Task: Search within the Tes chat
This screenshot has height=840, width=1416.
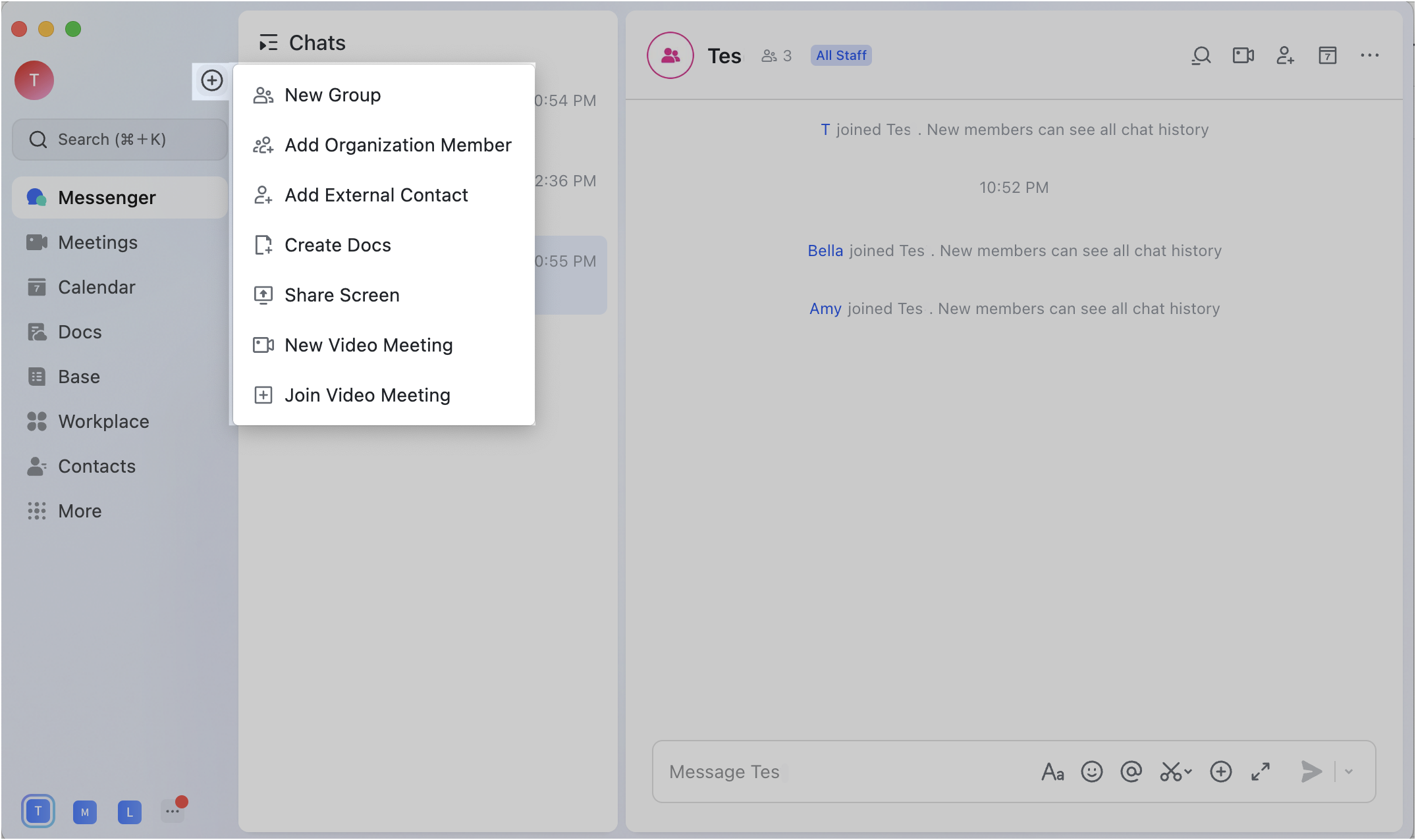Action: click(1201, 55)
